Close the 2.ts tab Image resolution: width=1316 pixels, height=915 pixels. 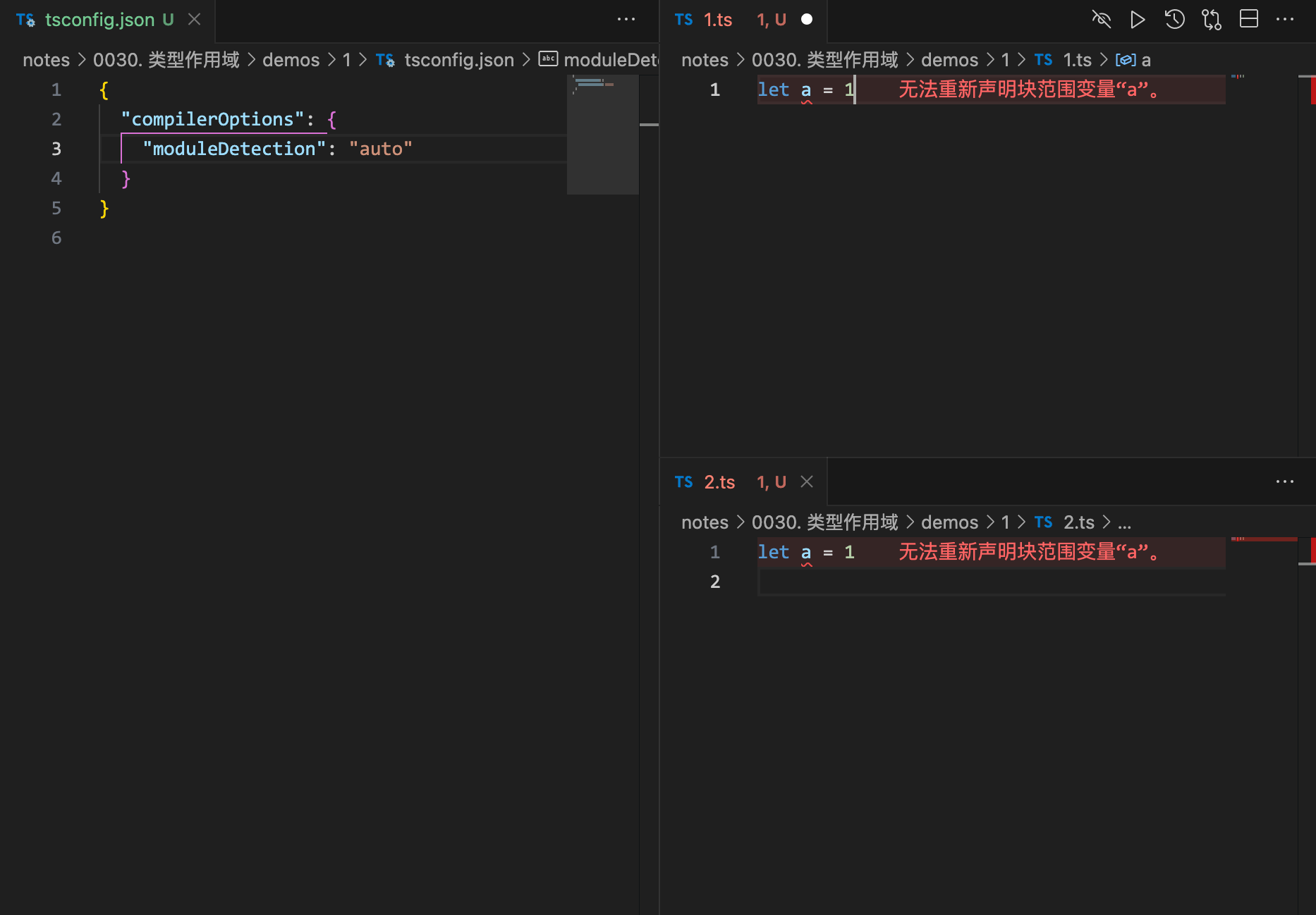click(807, 482)
